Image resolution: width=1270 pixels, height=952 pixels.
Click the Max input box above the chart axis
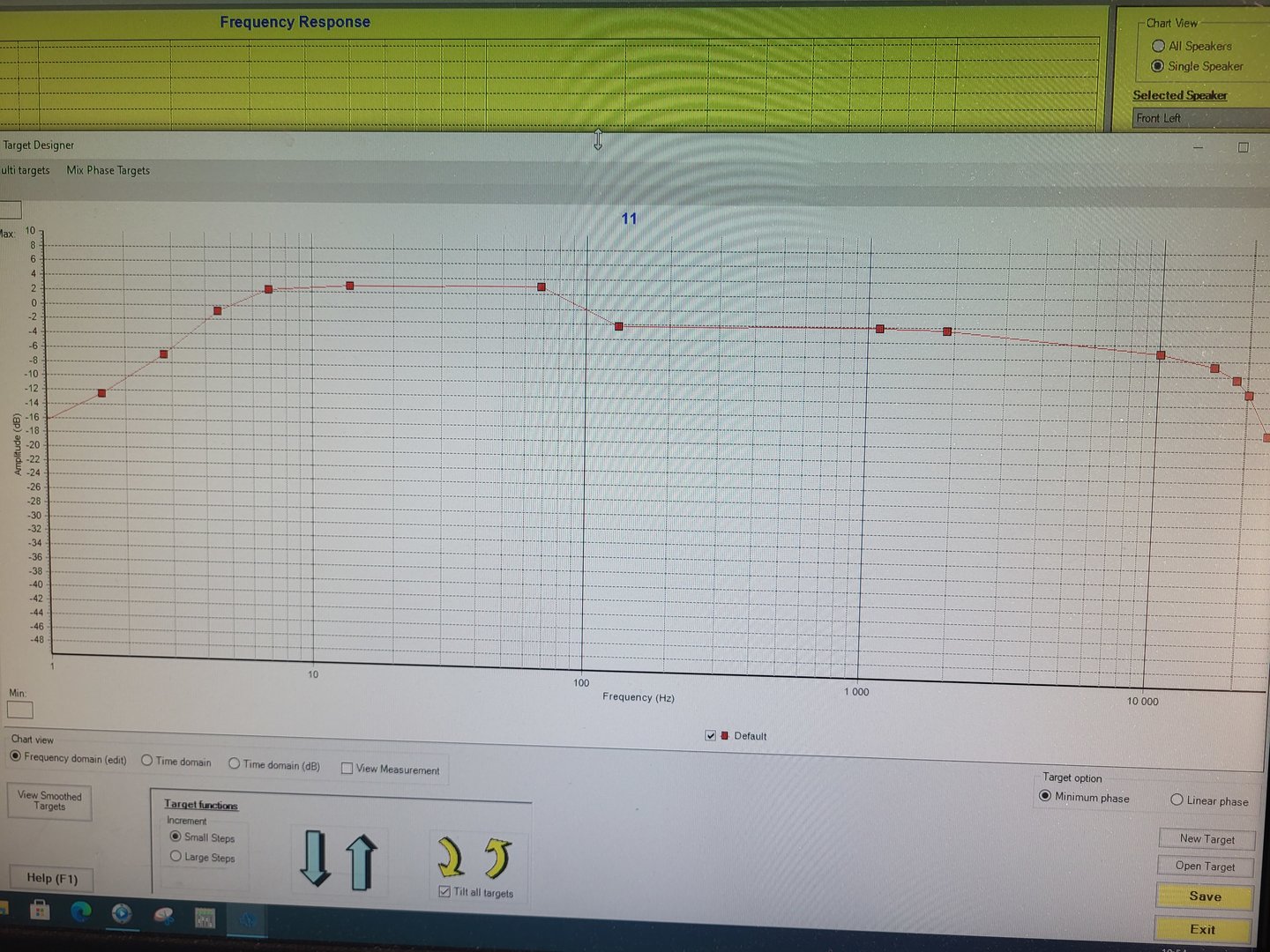tap(10, 211)
